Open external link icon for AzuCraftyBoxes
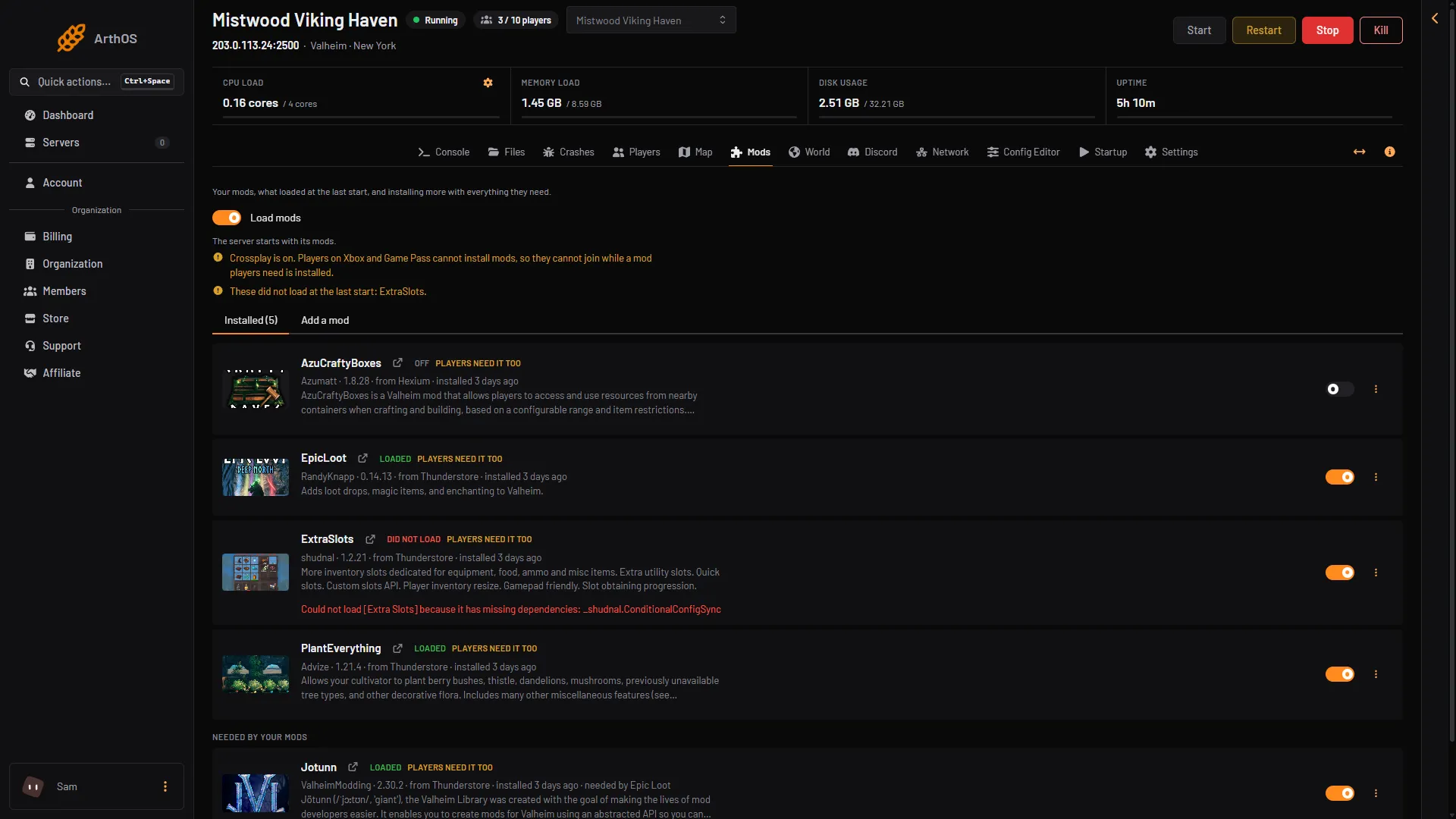1456x819 pixels. [x=397, y=363]
